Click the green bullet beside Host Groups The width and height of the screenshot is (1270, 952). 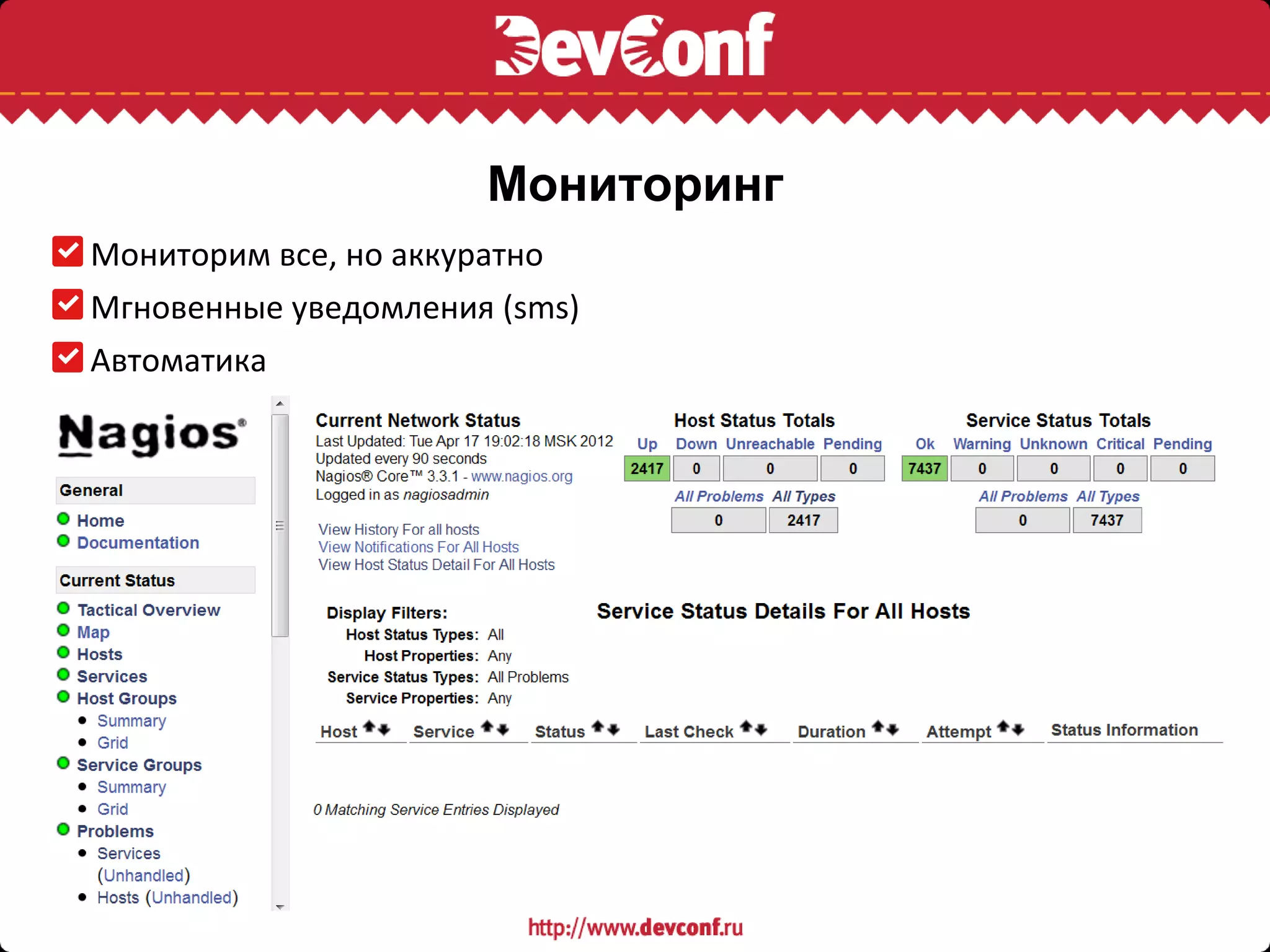click(x=63, y=697)
